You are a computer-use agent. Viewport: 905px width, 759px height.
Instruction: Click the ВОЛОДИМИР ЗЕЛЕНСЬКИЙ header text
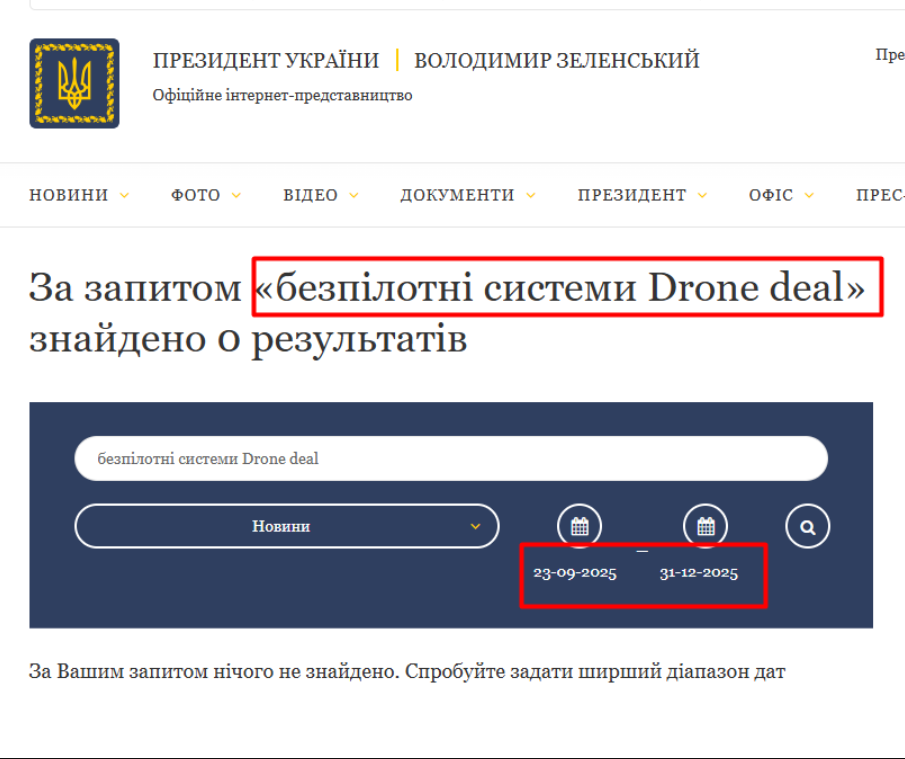(x=556, y=60)
